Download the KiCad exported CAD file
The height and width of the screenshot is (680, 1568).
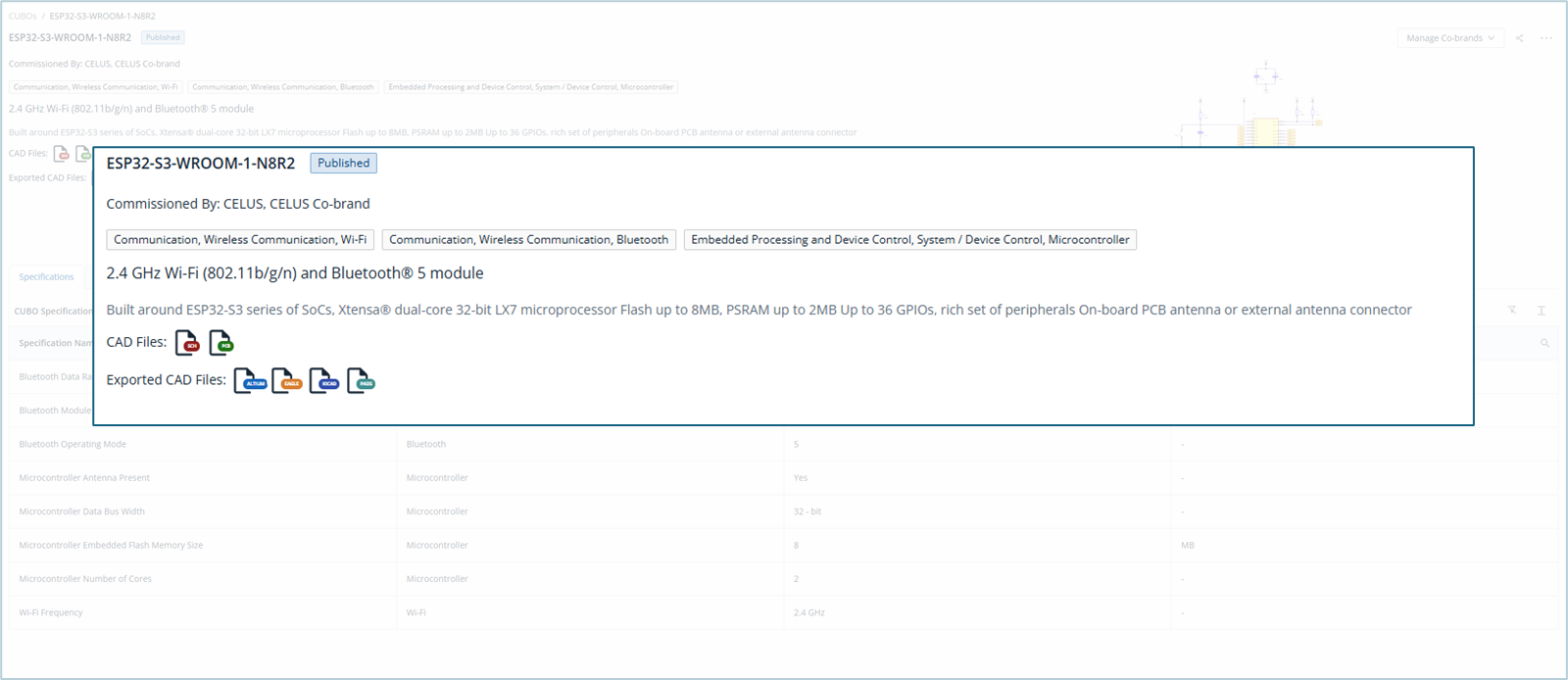tap(324, 380)
